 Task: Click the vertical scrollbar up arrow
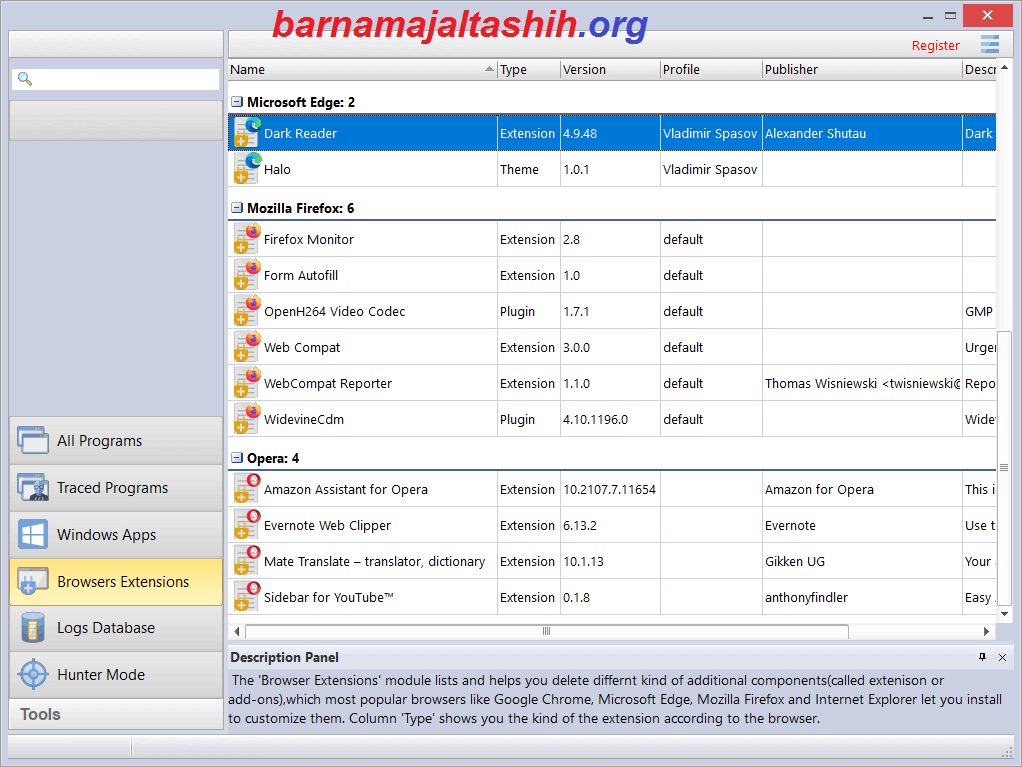click(x=1004, y=67)
